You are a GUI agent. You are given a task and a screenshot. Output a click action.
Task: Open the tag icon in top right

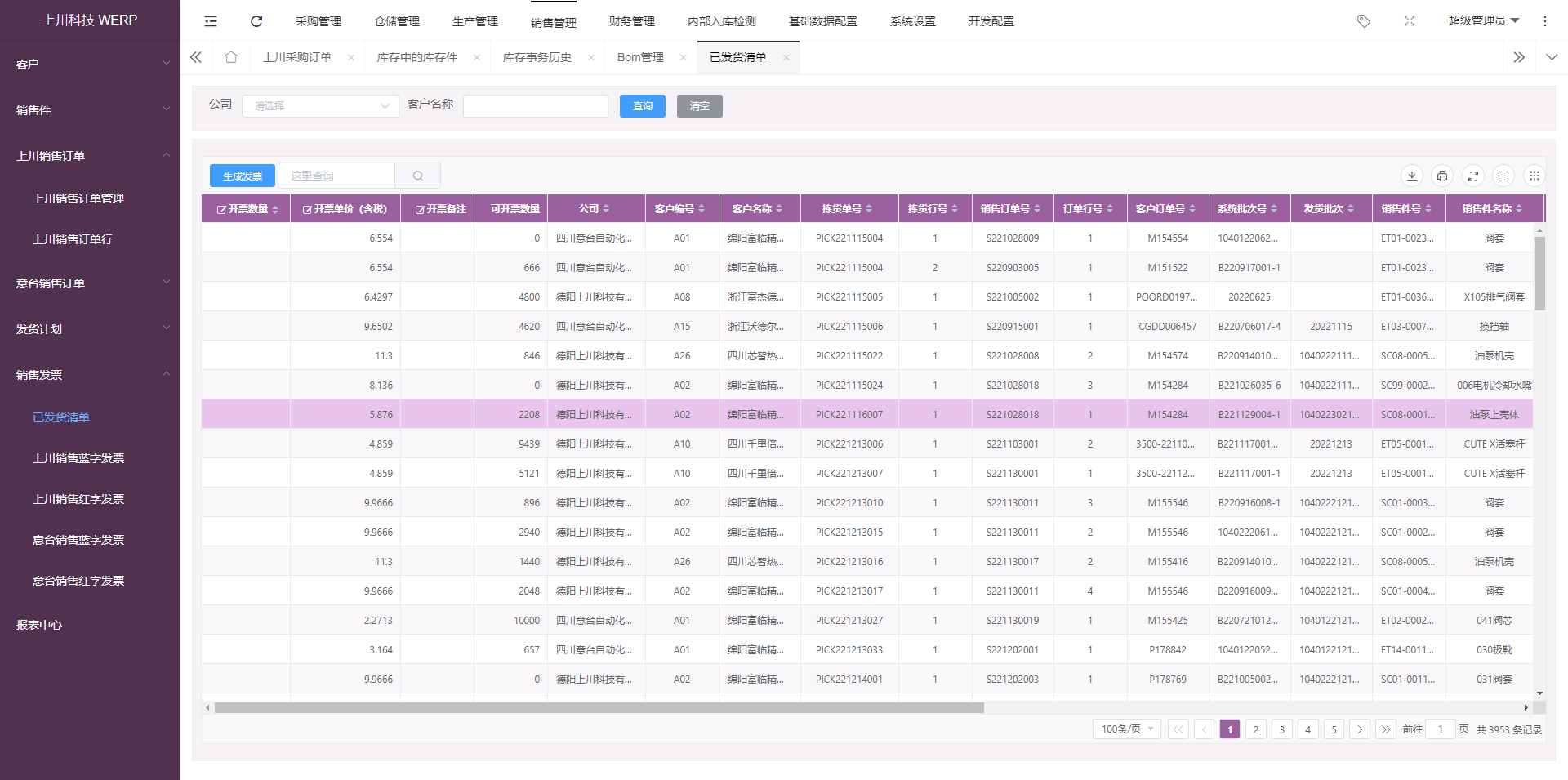click(1363, 21)
